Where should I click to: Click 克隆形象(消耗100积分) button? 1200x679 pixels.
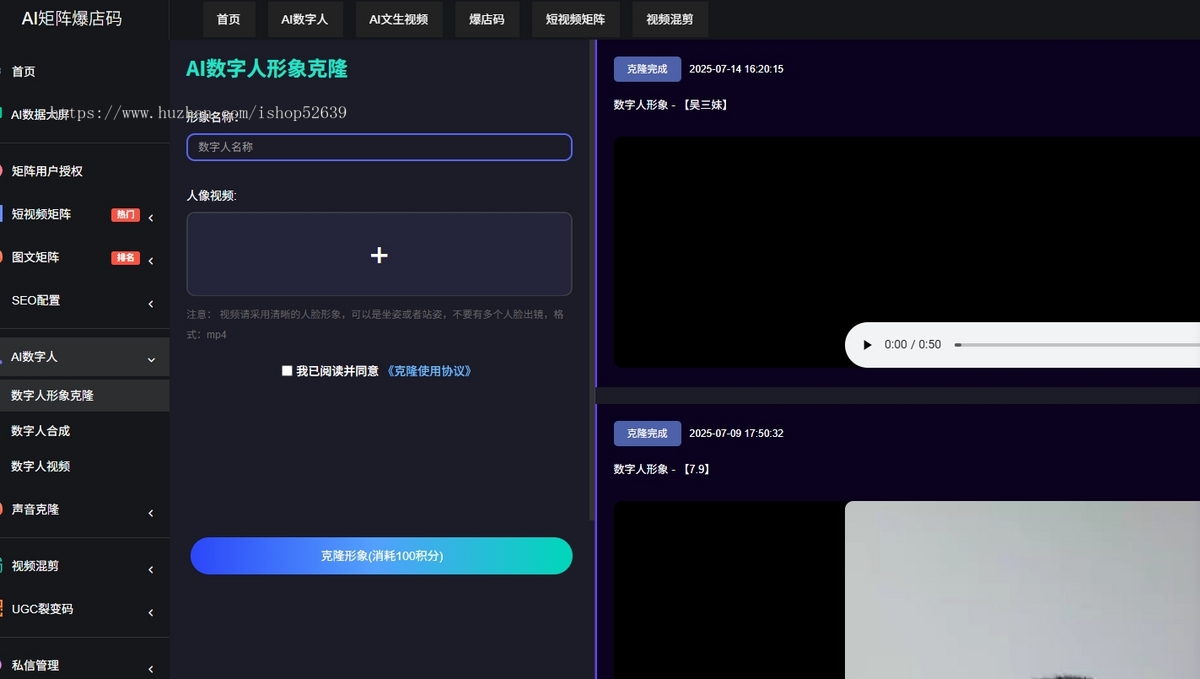click(381, 556)
